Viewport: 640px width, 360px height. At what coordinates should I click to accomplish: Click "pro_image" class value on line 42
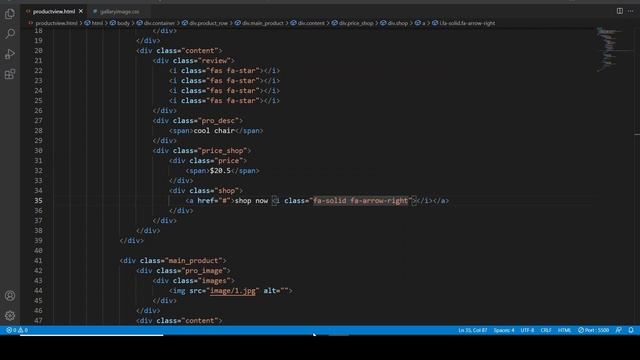click(204, 271)
